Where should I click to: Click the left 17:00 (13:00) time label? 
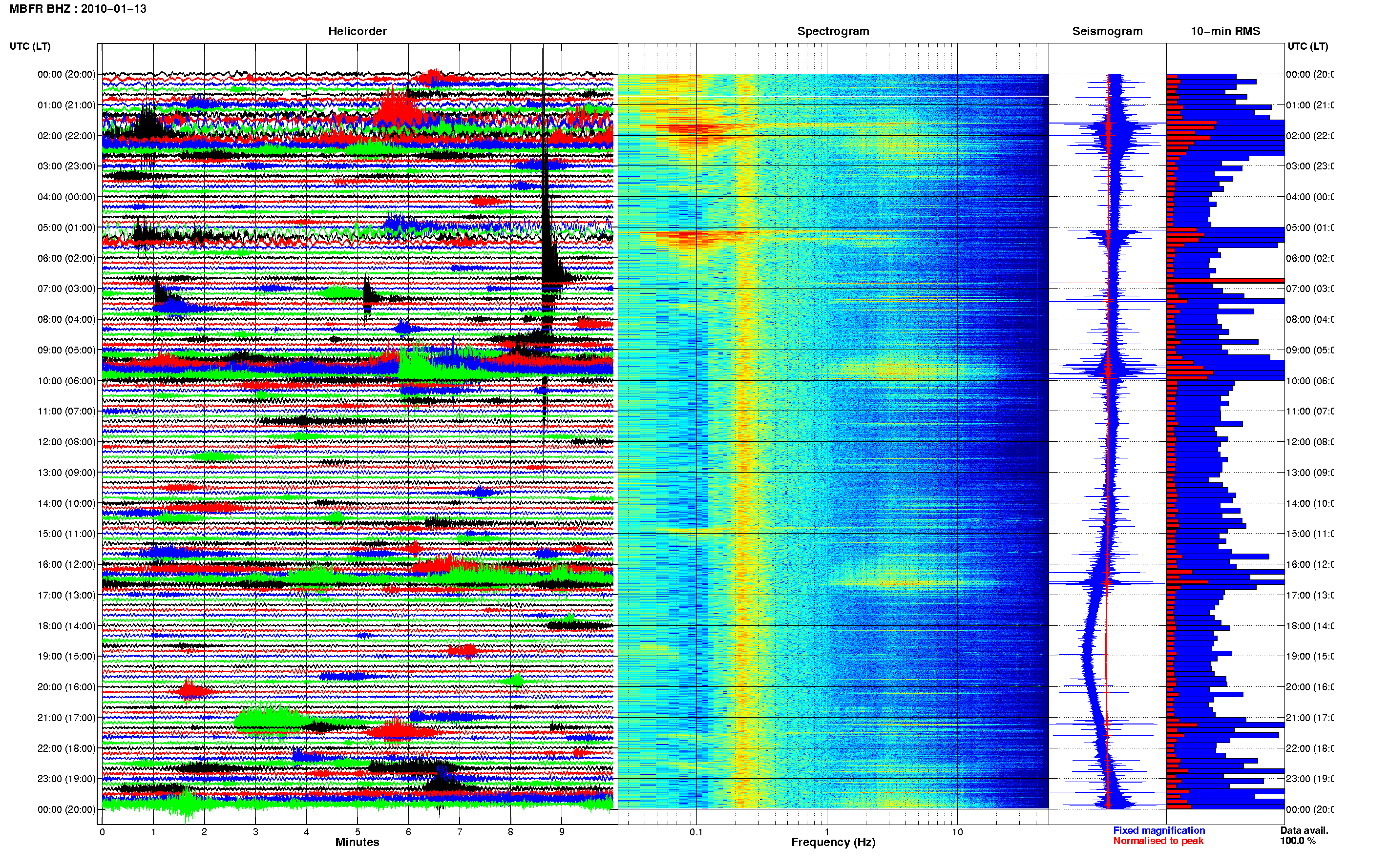click(x=66, y=595)
